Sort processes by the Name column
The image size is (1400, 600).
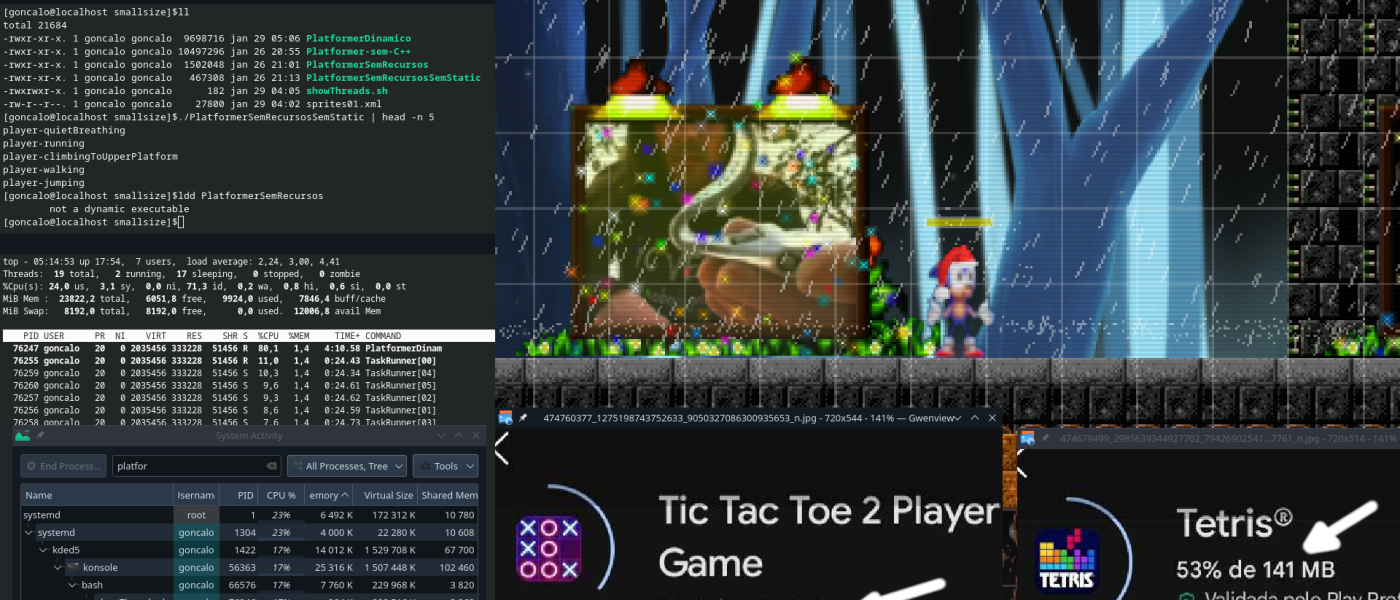[97, 495]
